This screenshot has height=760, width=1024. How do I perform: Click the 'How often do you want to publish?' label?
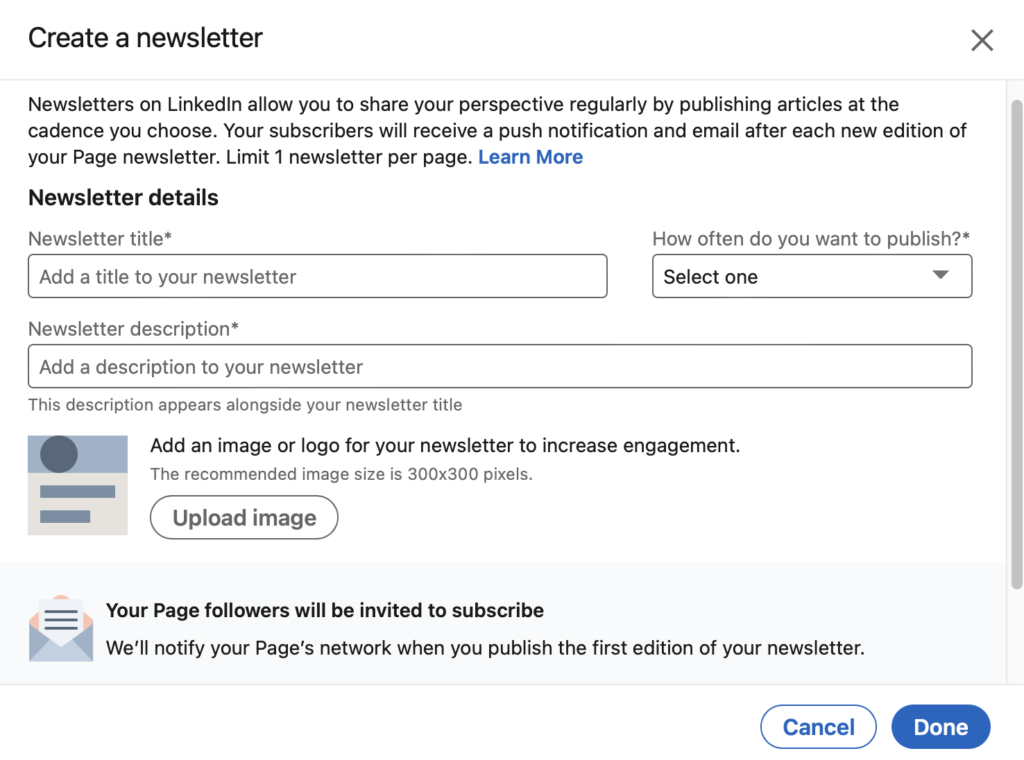[x=811, y=239]
